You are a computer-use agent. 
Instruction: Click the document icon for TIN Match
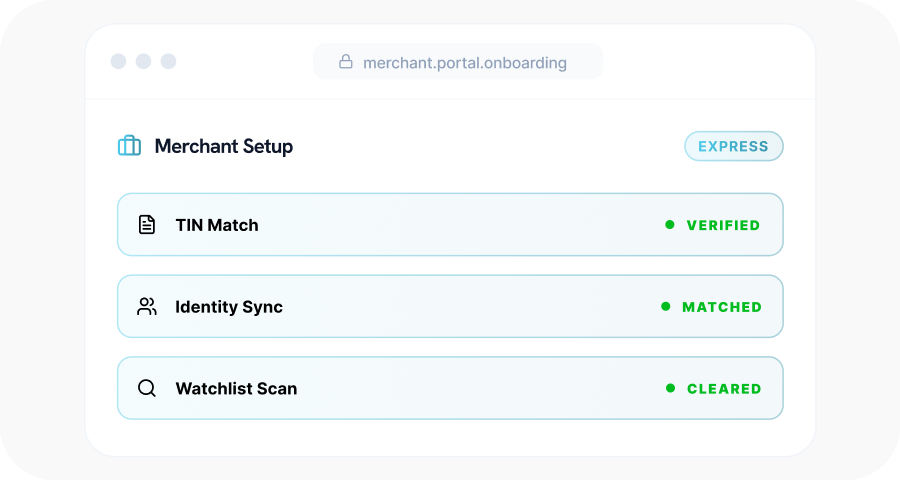point(147,225)
